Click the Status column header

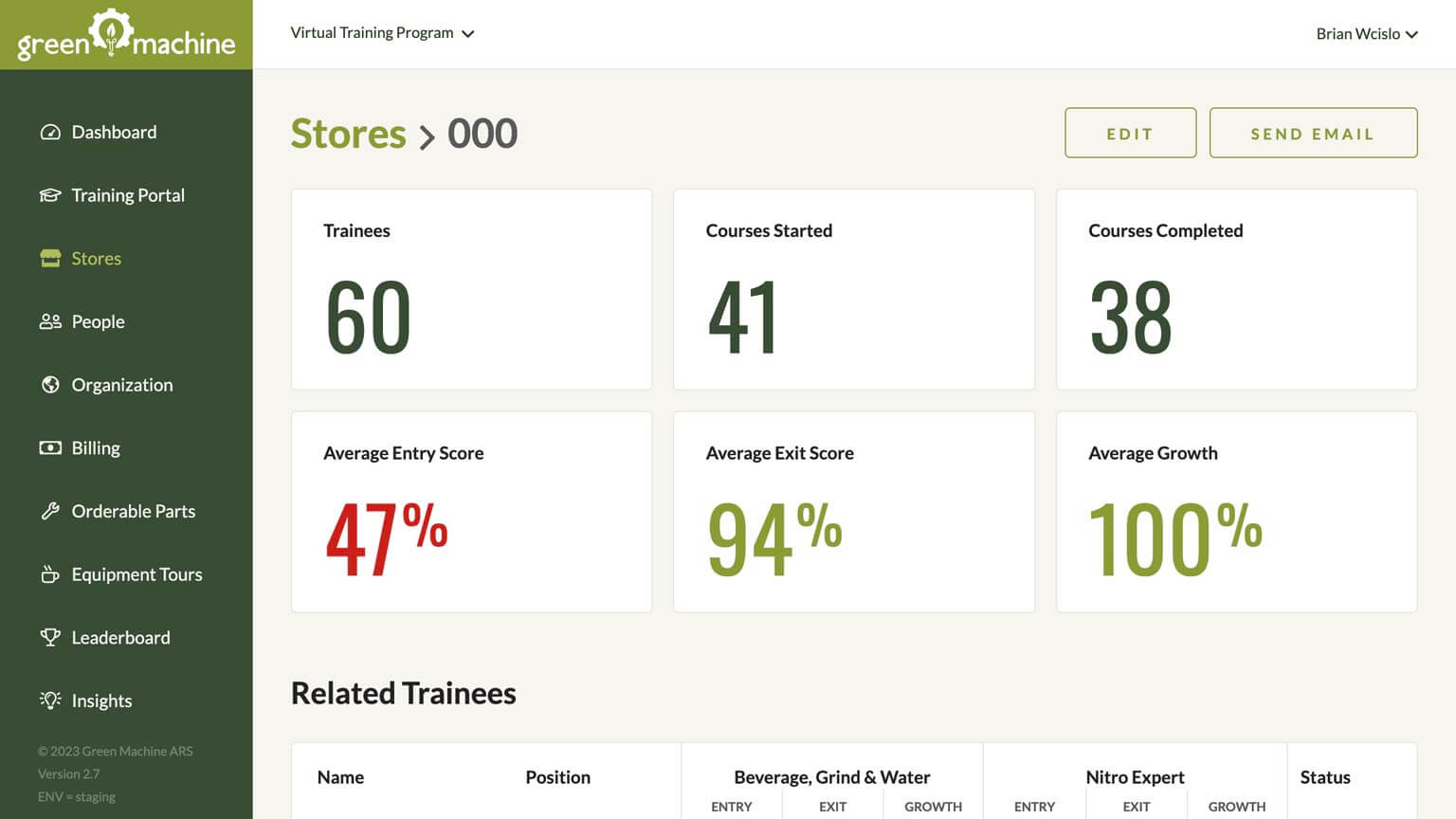click(1325, 777)
